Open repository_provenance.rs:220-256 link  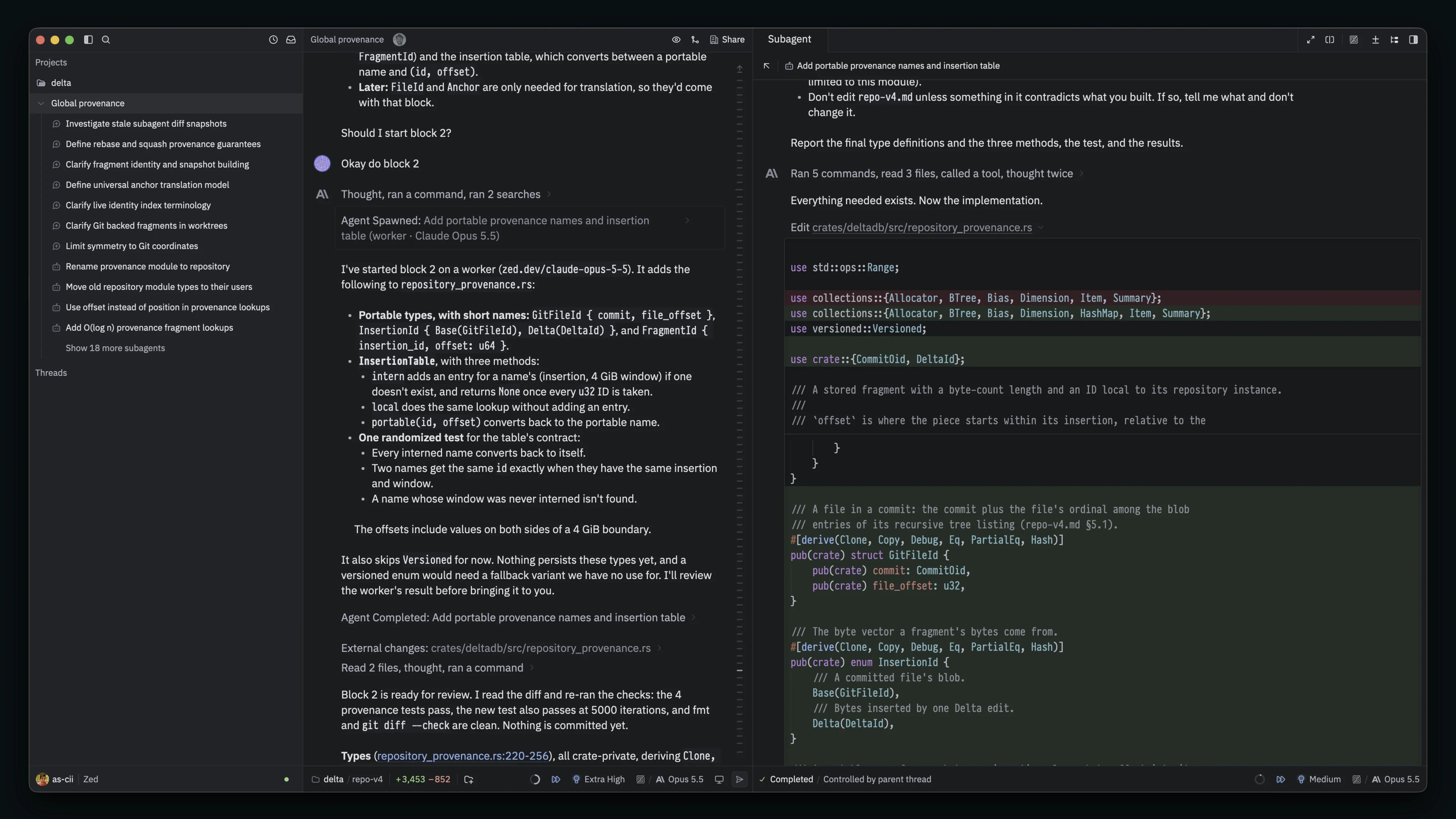pyautogui.click(x=463, y=756)
